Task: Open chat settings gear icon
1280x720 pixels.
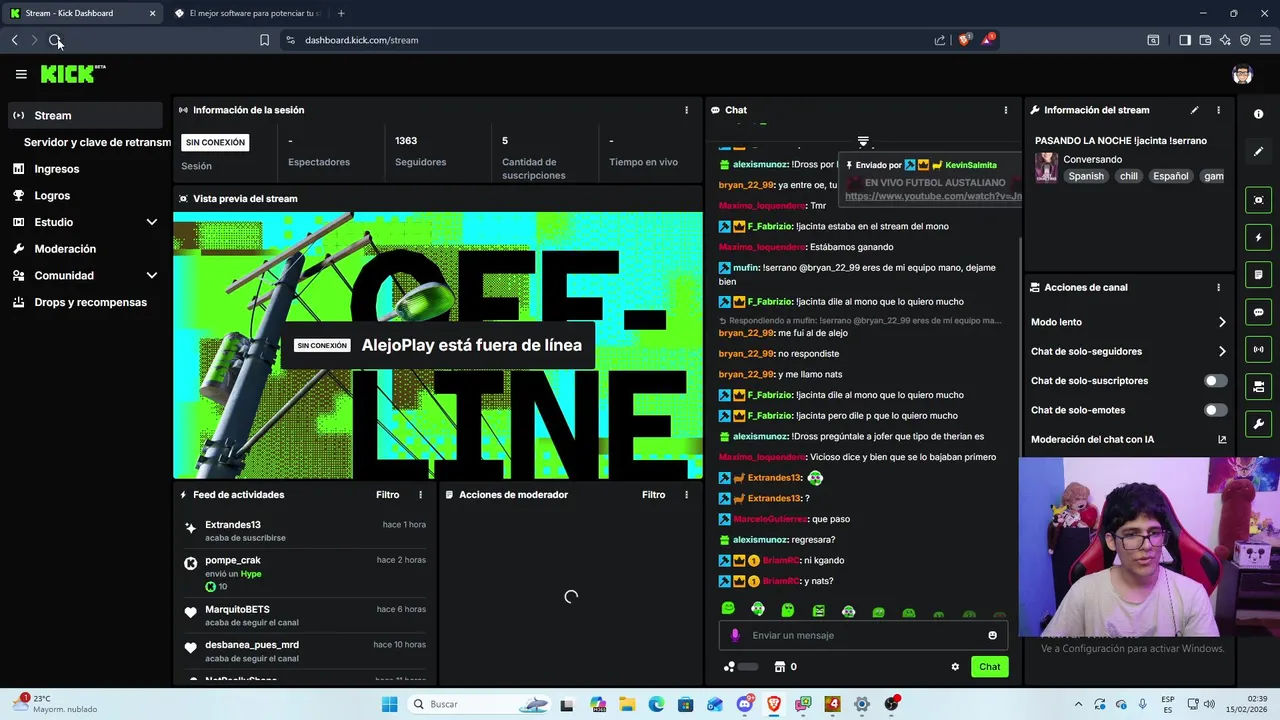Action: 955,667
